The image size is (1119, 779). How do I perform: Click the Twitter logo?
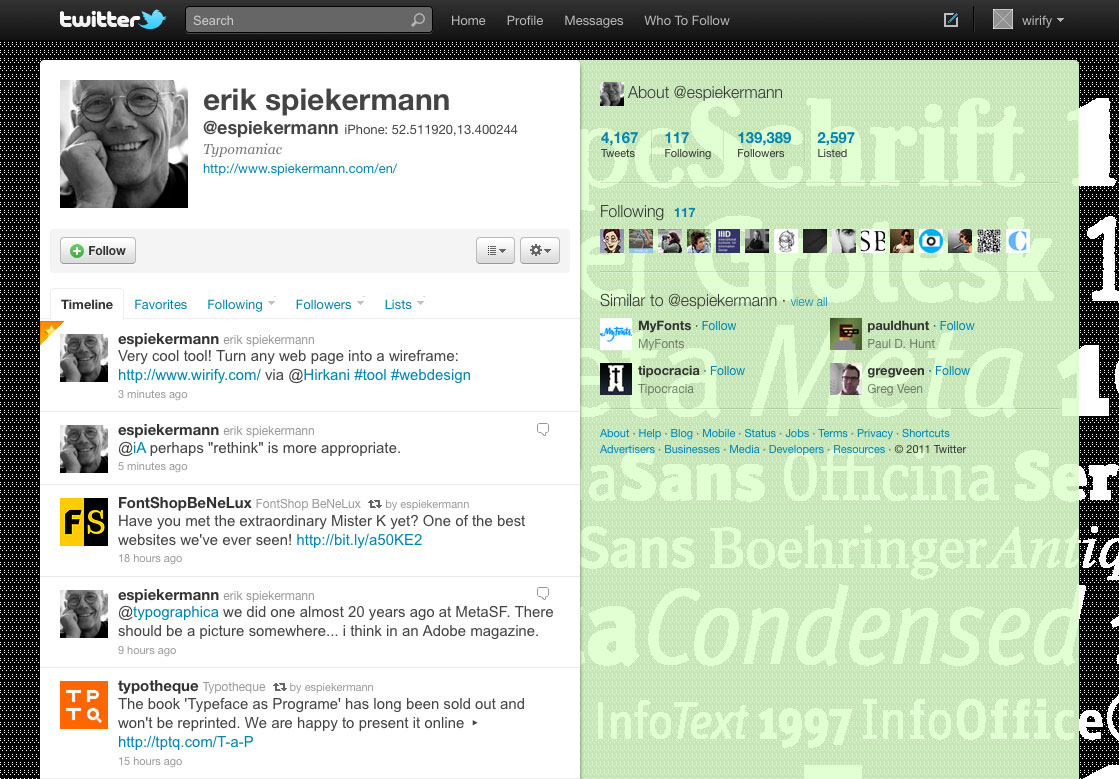(112, 19)
